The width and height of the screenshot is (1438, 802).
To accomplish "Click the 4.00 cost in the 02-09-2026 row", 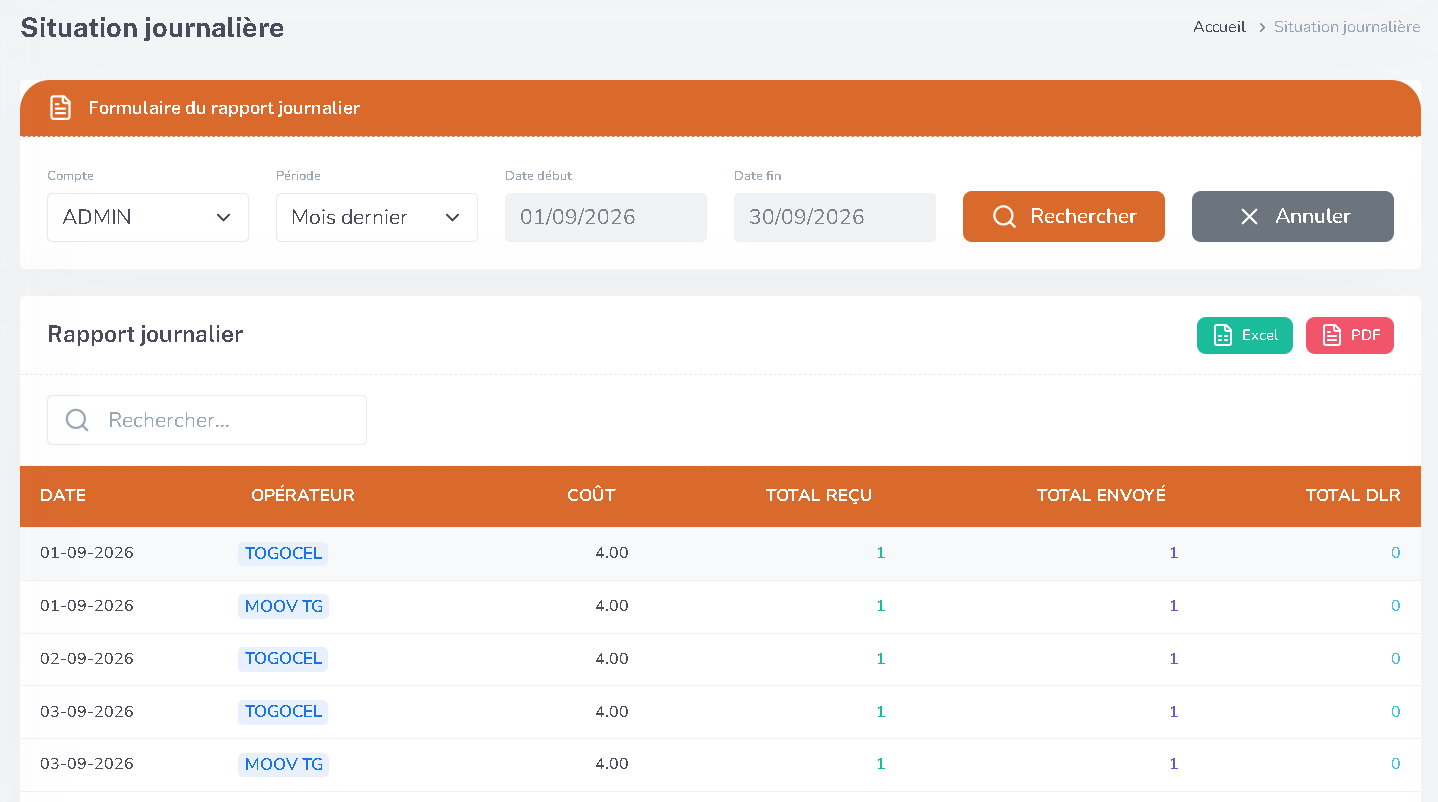I will (612, 659).
